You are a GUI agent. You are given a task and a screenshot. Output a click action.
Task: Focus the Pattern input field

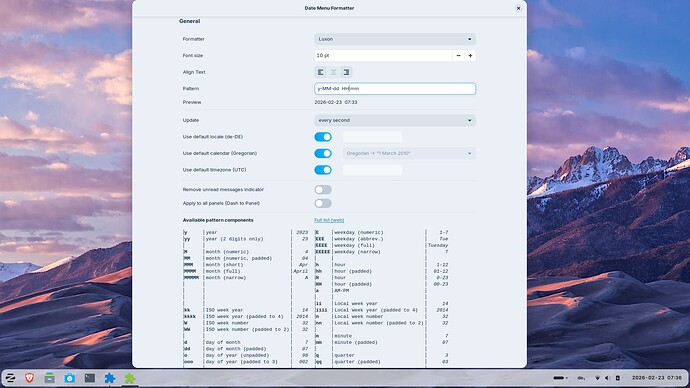click(x=395, y=88)
